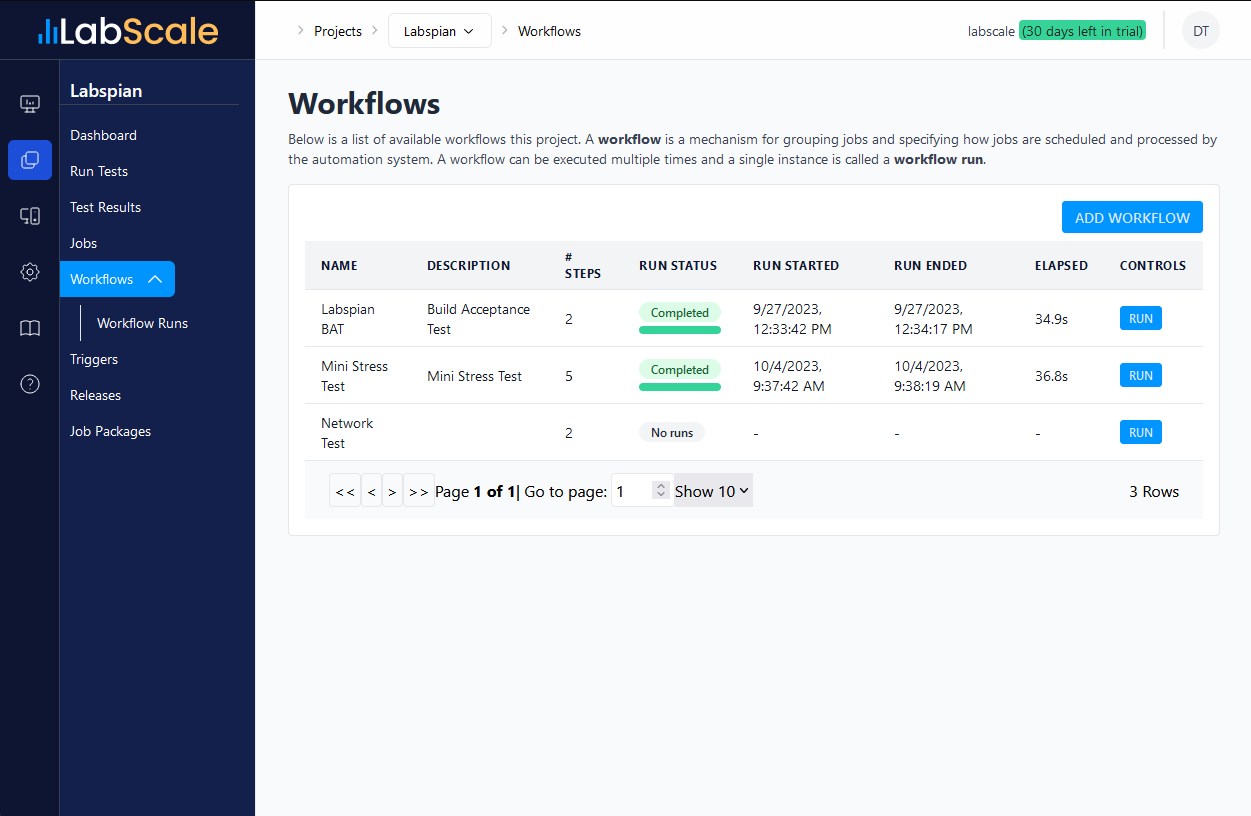The height and width of the screenshot is (816, 1251).
Task: Open the devices sidebar icon
Action: (x=30, y=216)
